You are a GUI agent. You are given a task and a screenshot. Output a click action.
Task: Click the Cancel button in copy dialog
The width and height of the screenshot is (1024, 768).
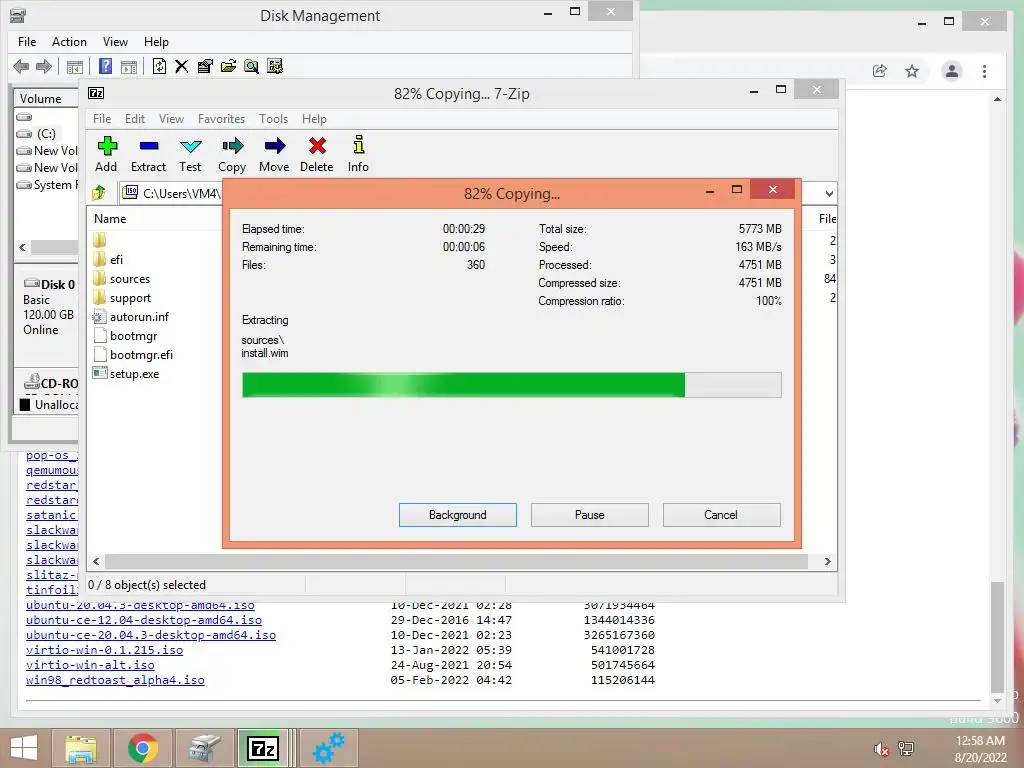[x=721, y=515]
